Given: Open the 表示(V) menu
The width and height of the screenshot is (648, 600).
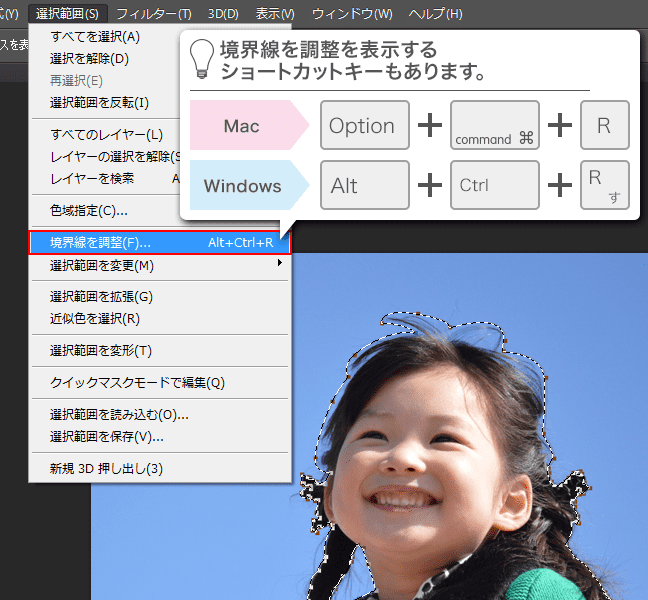Looking at the screenshot, I should pos(275,14).
